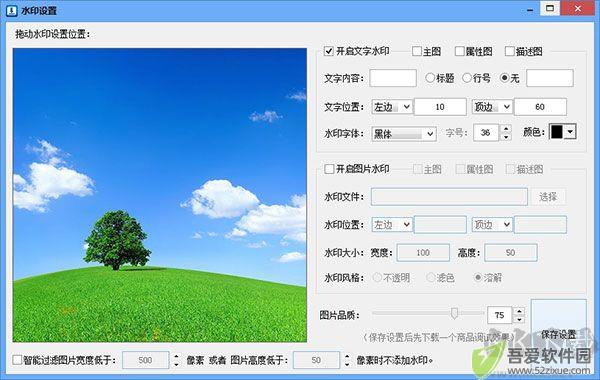Decrease font size with the 字号 down arrow
600x380 pixels.
(506, 137)
